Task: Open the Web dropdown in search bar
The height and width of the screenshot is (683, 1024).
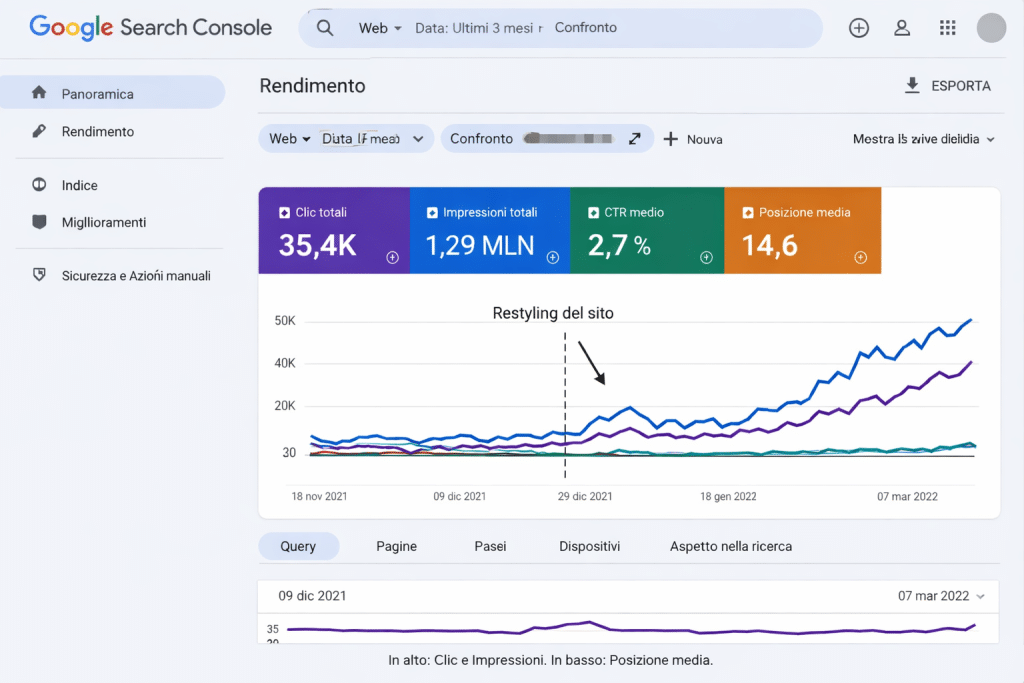Action: [x=380, y=28]
